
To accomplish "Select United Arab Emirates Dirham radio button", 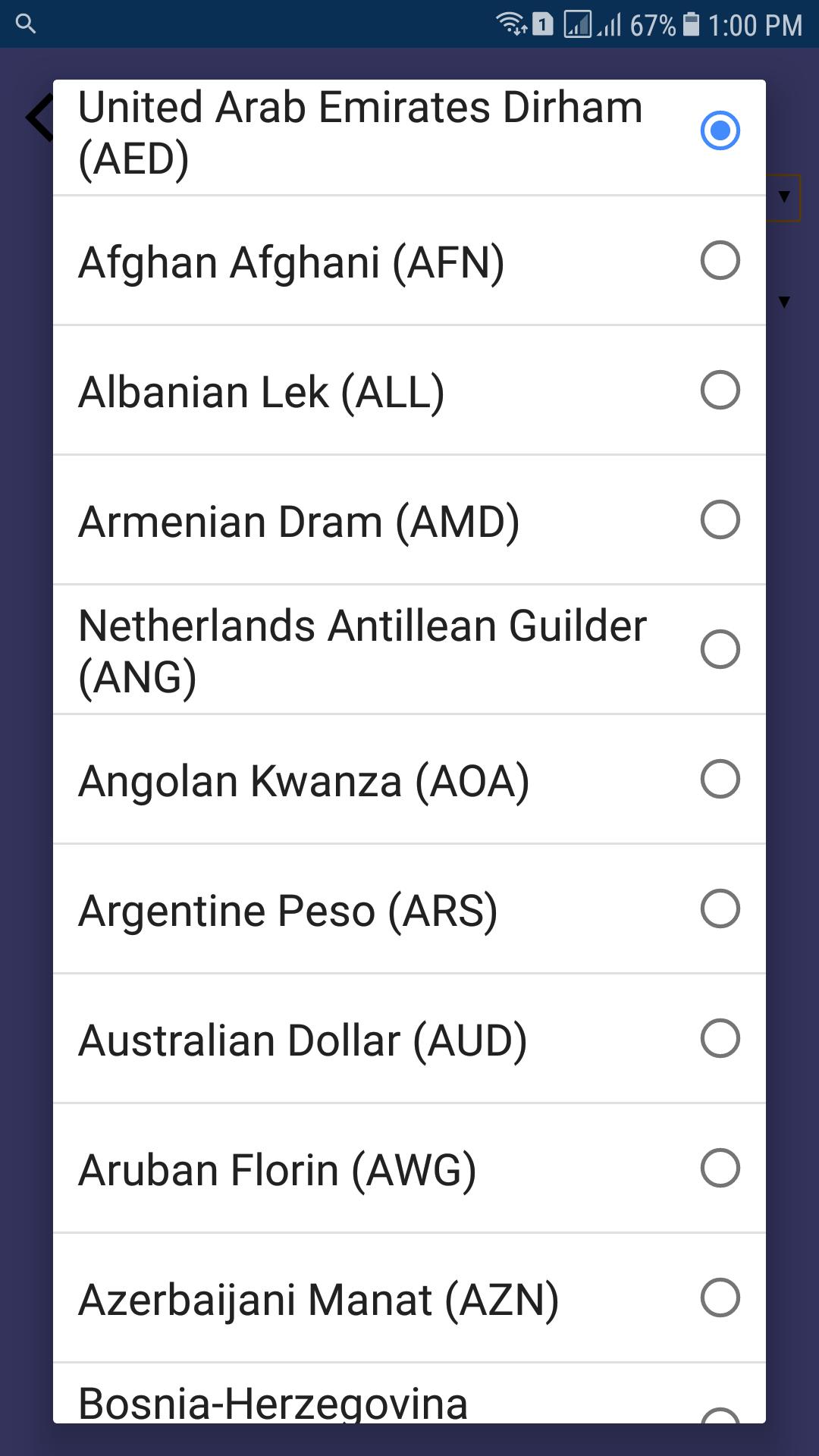I will click(x=720, y=130).
